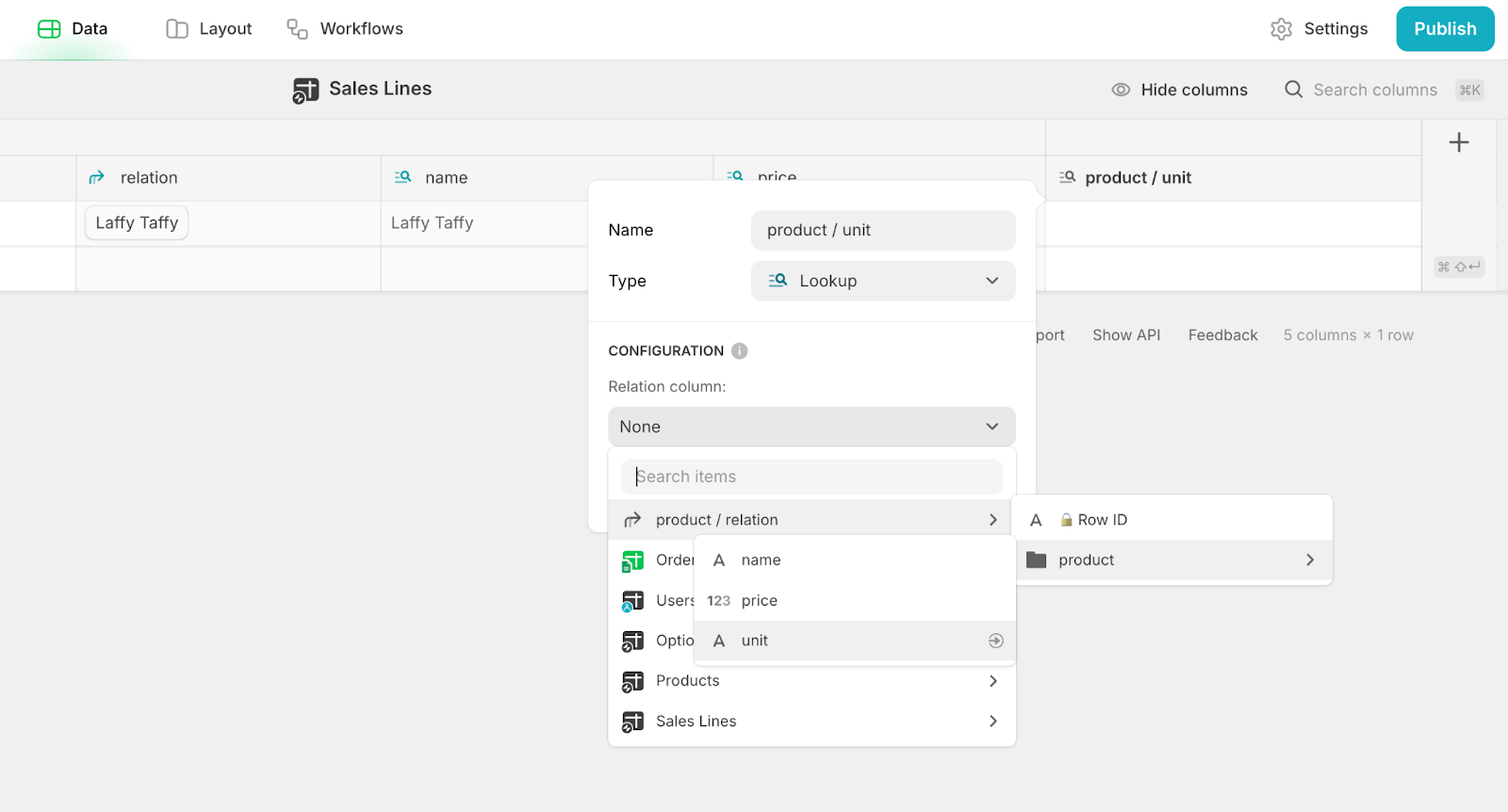
Task: Click the Sales Lines table icon in header
Action: click(x=305, y=90)
